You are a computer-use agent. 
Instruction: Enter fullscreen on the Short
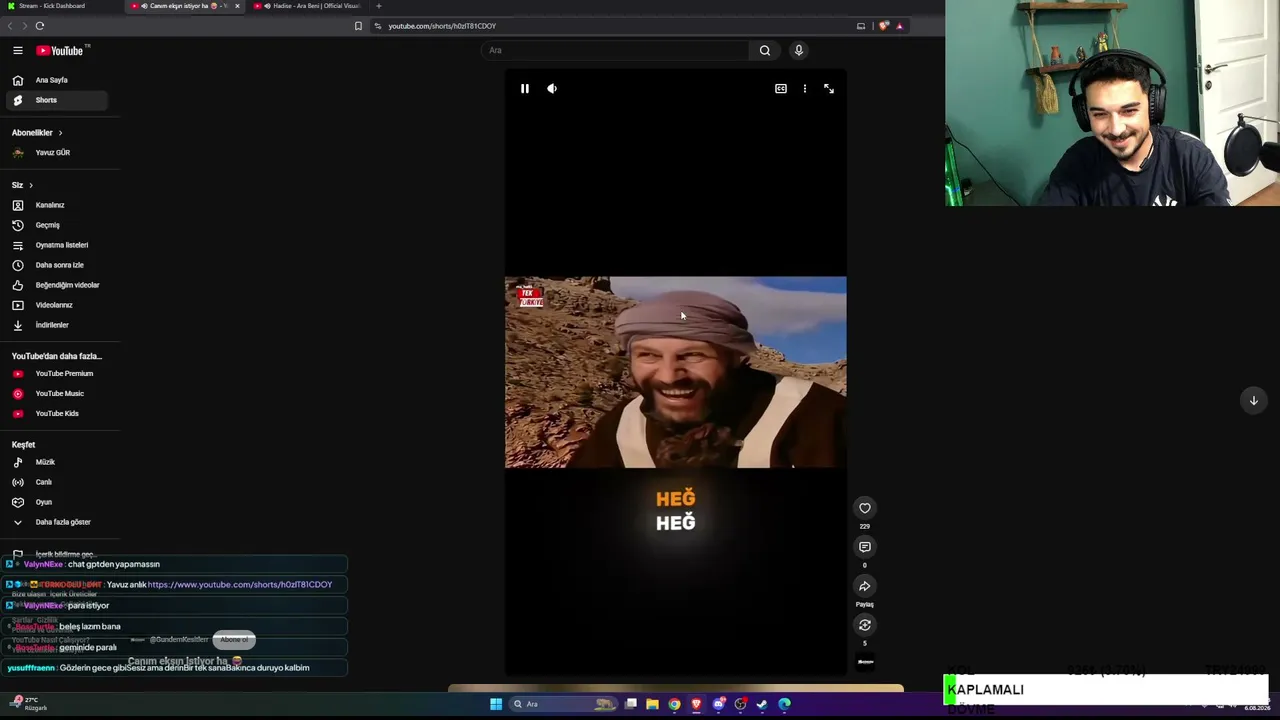click(x=829, y=89)
